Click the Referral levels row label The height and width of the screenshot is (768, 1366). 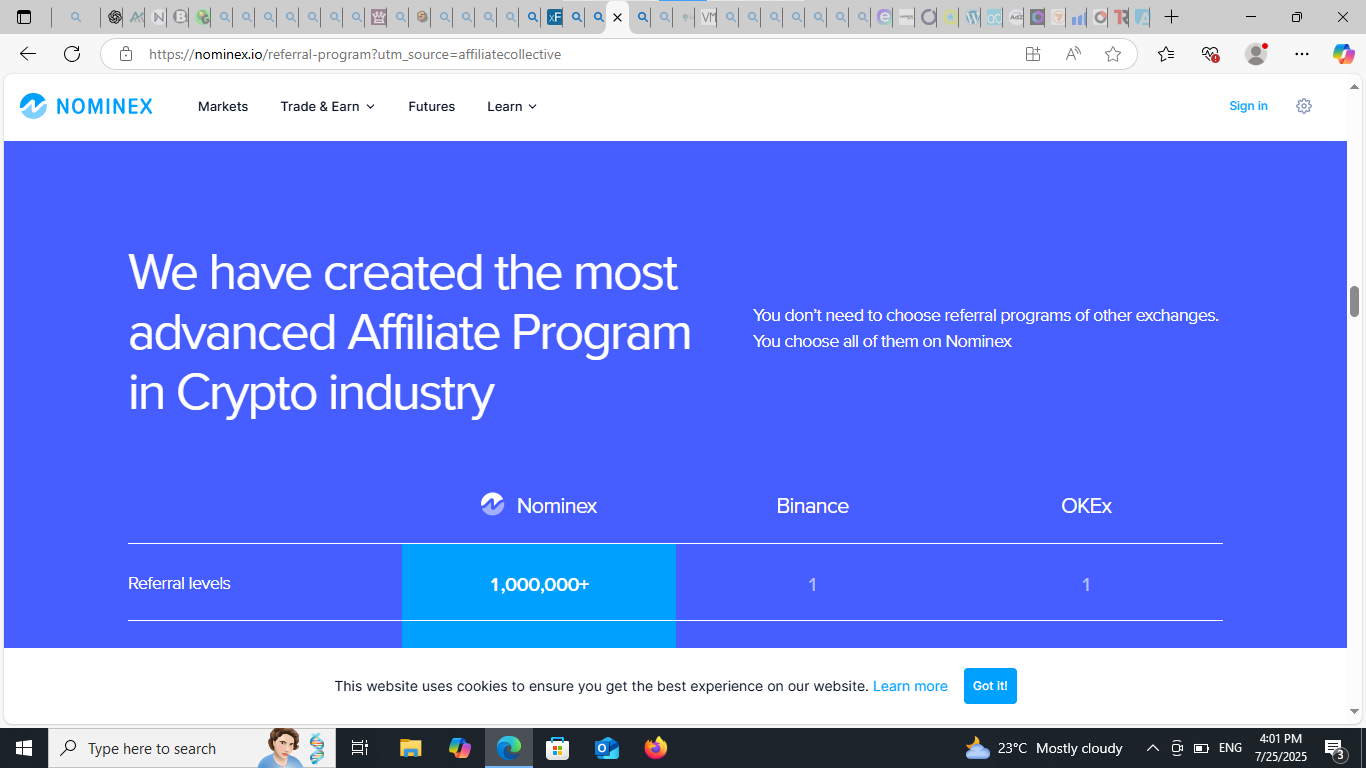[x=179, y=583]
